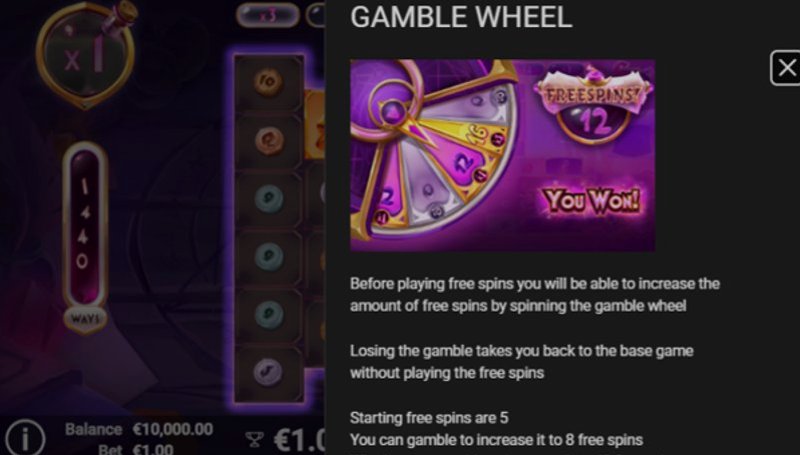The image size is (800, 455).
Task: Click the 10 symbol on the reel
Action: [268, 82]
